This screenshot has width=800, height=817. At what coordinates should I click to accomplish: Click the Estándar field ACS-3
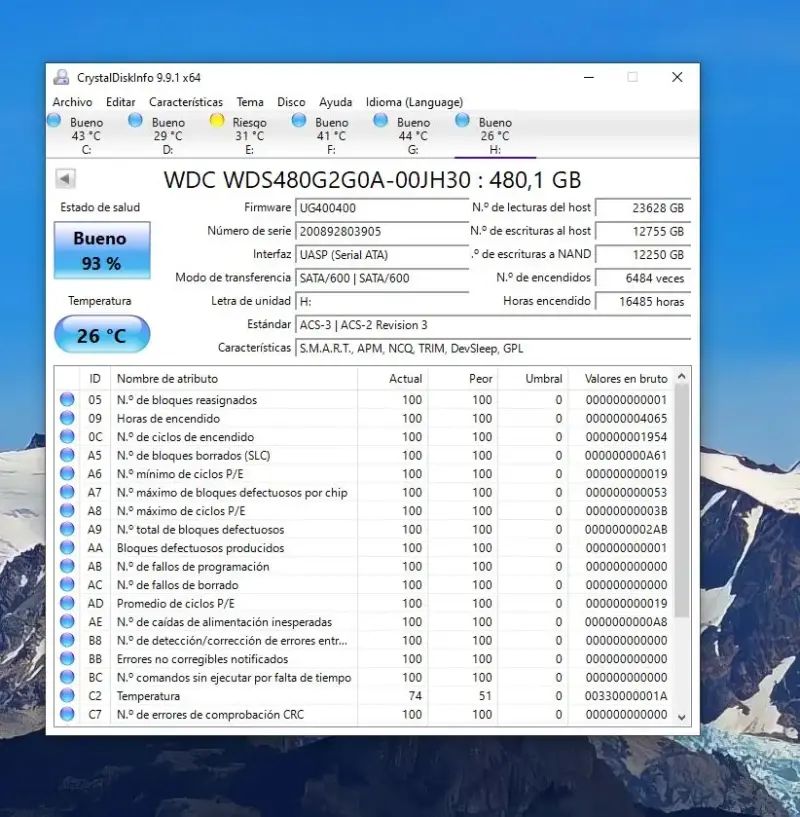coord(493,325)
